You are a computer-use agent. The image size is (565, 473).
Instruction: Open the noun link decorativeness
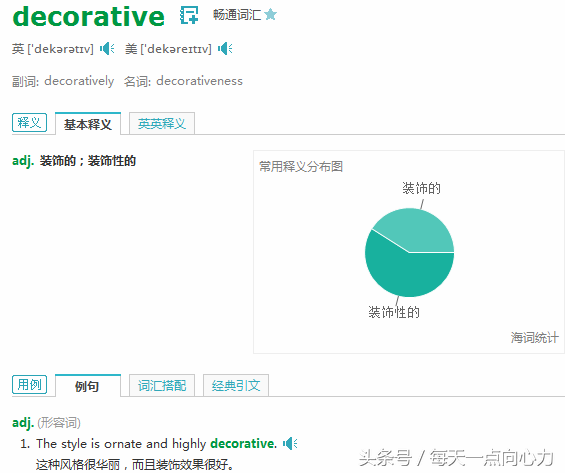click(x=199, y=81)
